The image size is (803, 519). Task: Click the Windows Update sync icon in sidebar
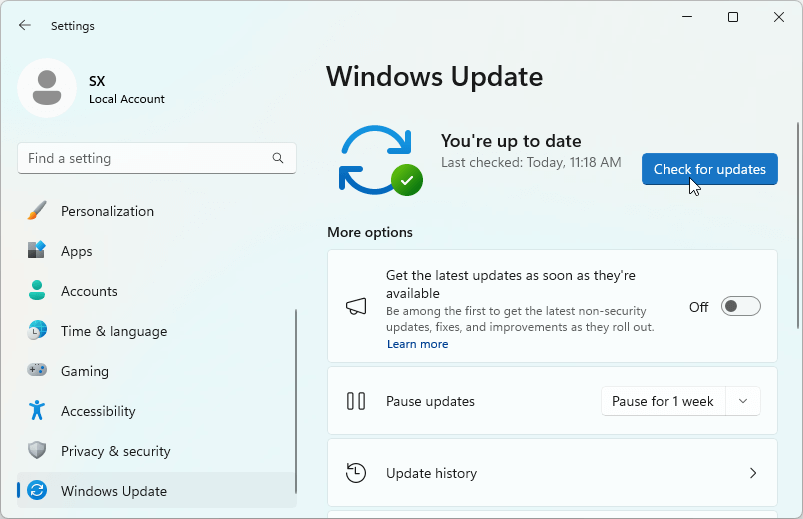pos(37,490)
